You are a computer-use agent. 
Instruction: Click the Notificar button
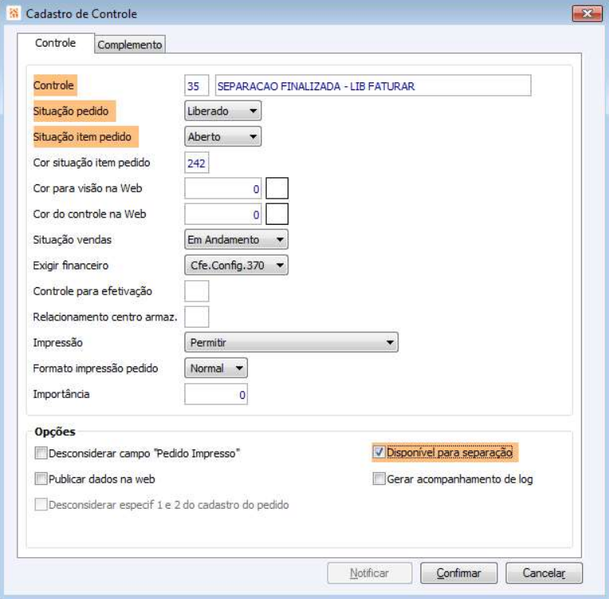pos(369,573)
